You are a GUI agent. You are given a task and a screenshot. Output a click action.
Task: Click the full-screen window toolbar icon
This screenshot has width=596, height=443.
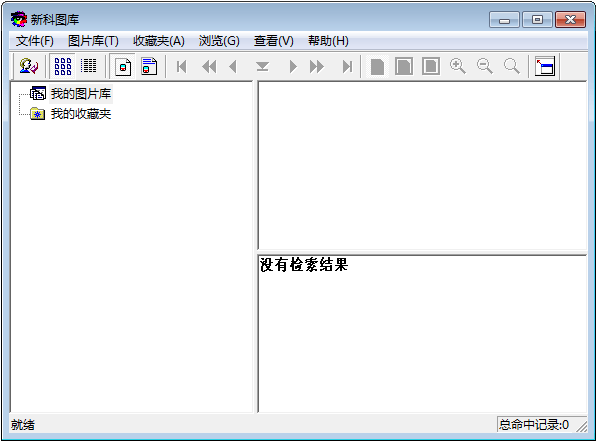coord(545,67)
